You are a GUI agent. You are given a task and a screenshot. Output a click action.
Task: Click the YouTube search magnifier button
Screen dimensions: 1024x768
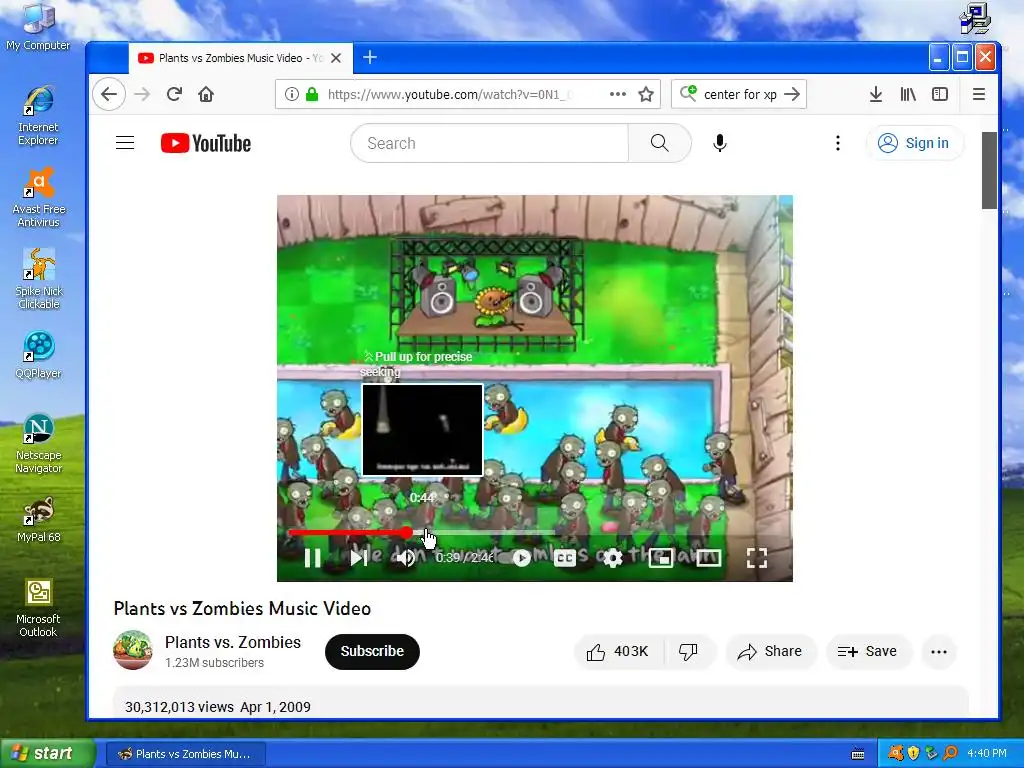(x=660, y=143)
